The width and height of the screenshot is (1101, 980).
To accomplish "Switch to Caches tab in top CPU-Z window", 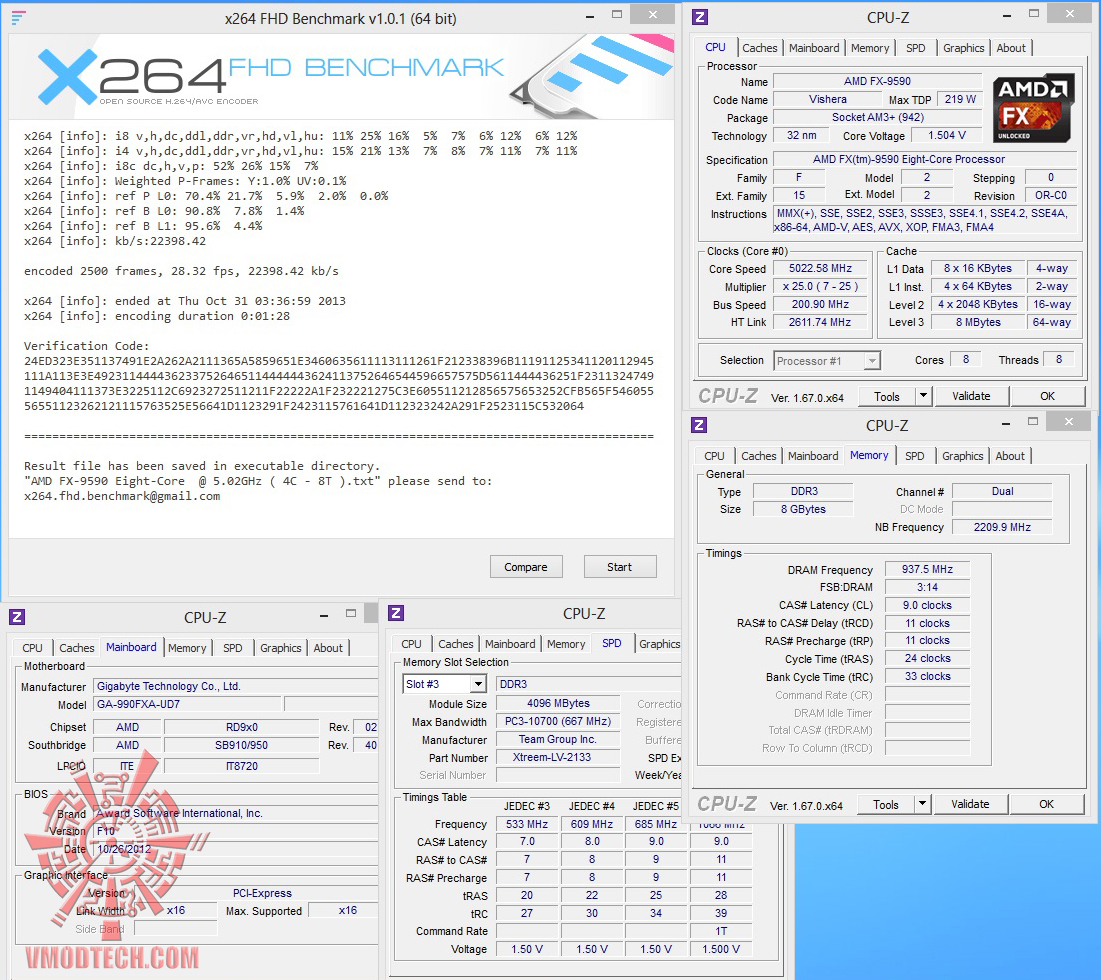I will 760,48.
